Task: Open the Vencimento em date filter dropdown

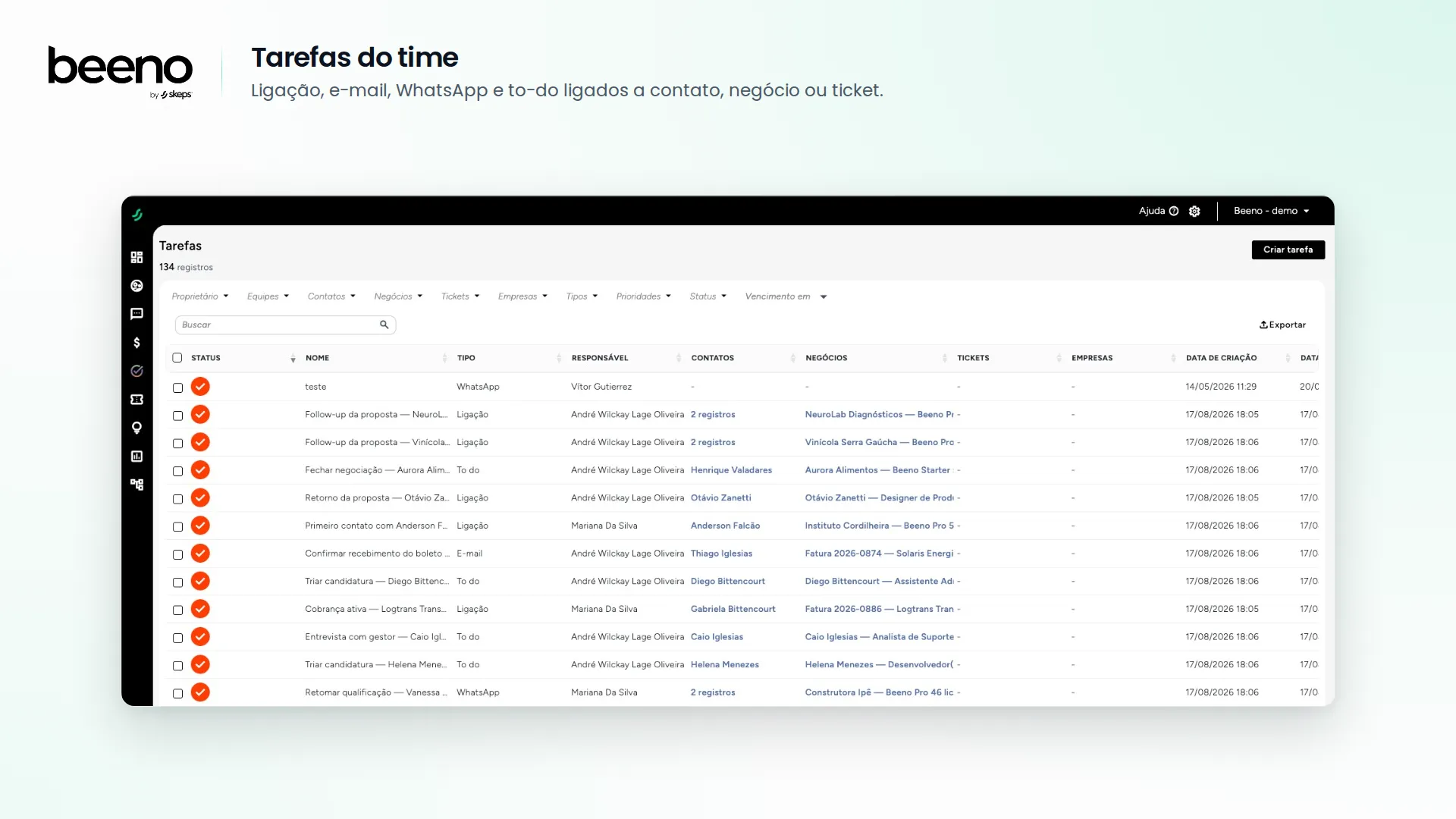Action: tap(786, 297)
